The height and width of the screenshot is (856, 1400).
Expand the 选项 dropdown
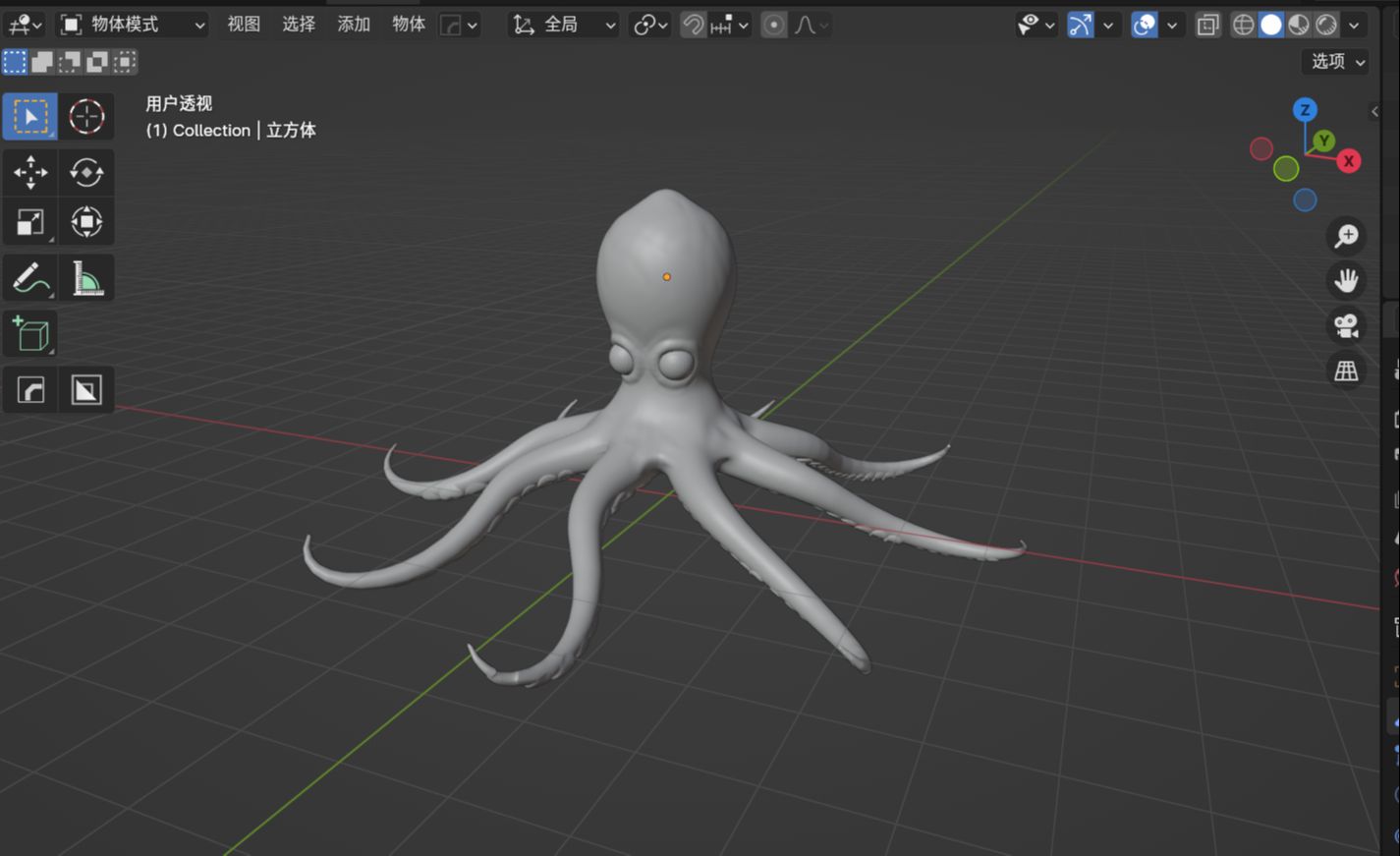click(1334, 61)
